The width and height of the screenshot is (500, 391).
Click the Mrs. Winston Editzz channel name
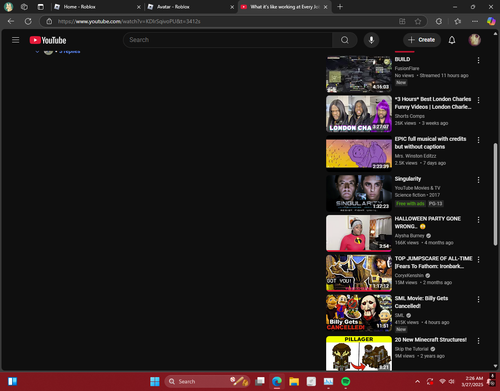click(415, 156)
